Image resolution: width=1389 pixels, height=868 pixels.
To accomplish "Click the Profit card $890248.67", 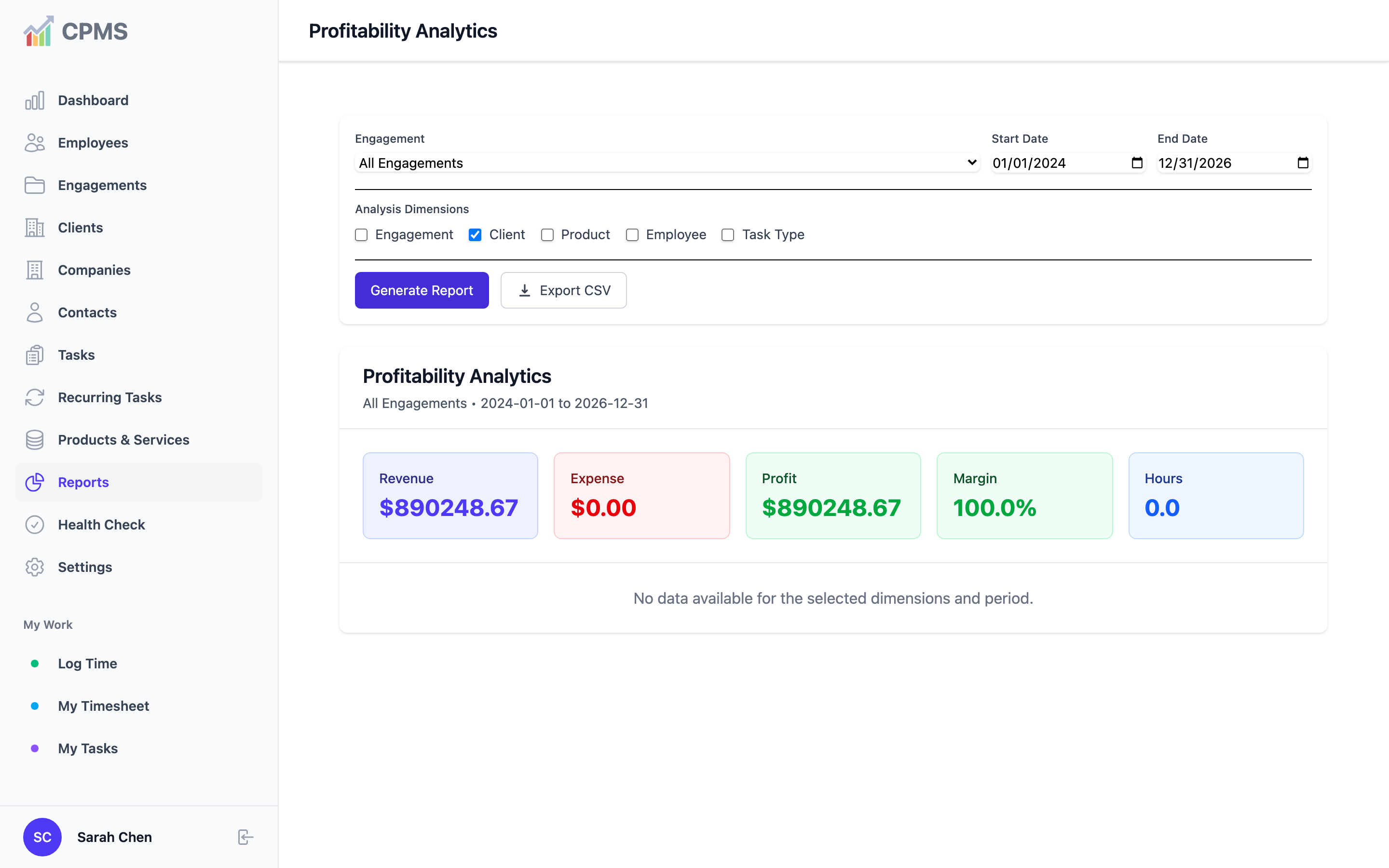I will point(833,496).
